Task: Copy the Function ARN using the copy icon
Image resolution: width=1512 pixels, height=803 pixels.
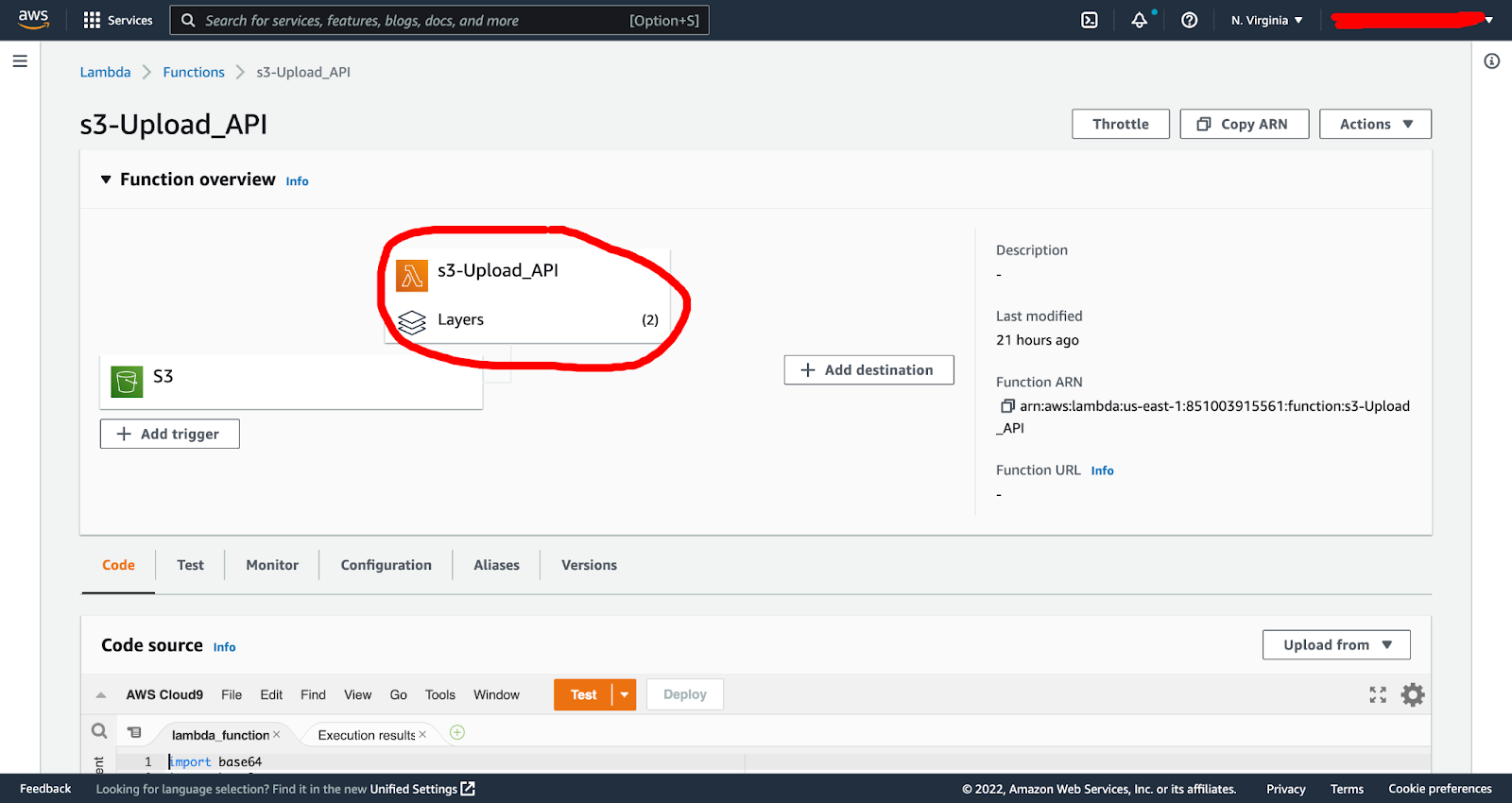Action: 1007,406
